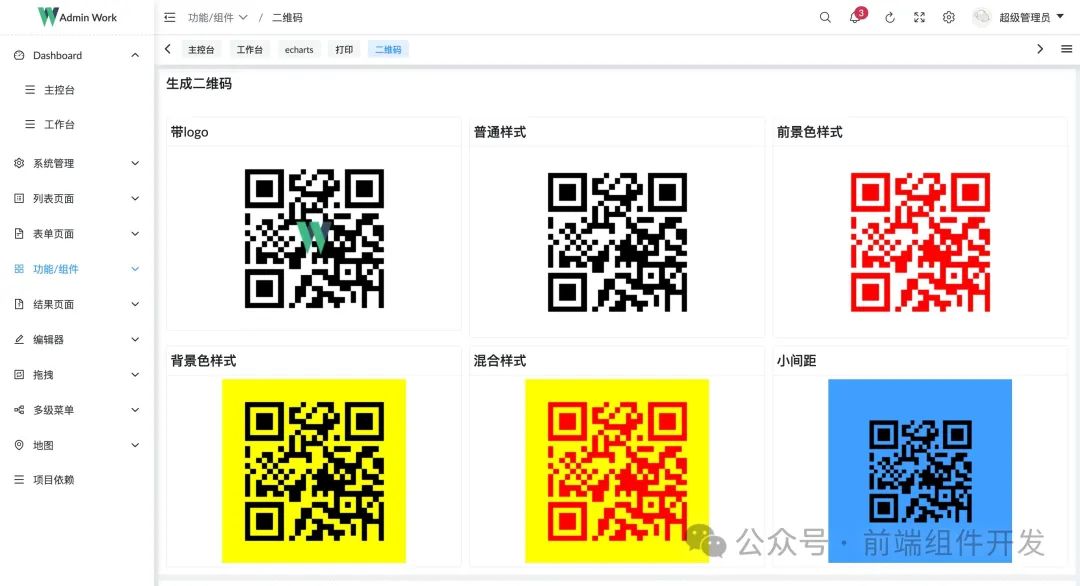The image size is (1080, 586).
Task: Click the user avatar icon
Action: point(982,17)
